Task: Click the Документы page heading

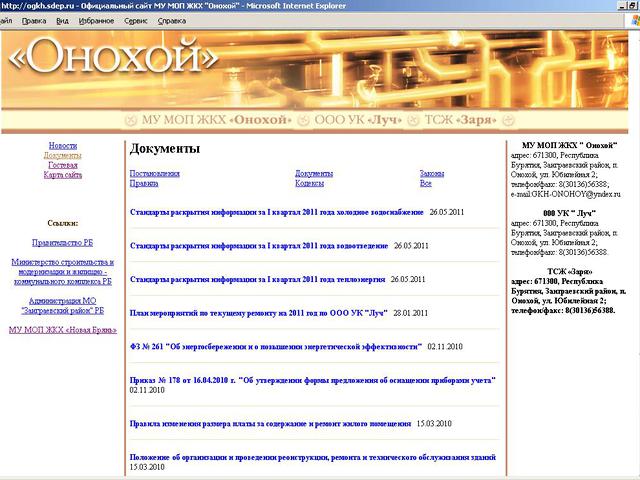Action: click(164, 149)
